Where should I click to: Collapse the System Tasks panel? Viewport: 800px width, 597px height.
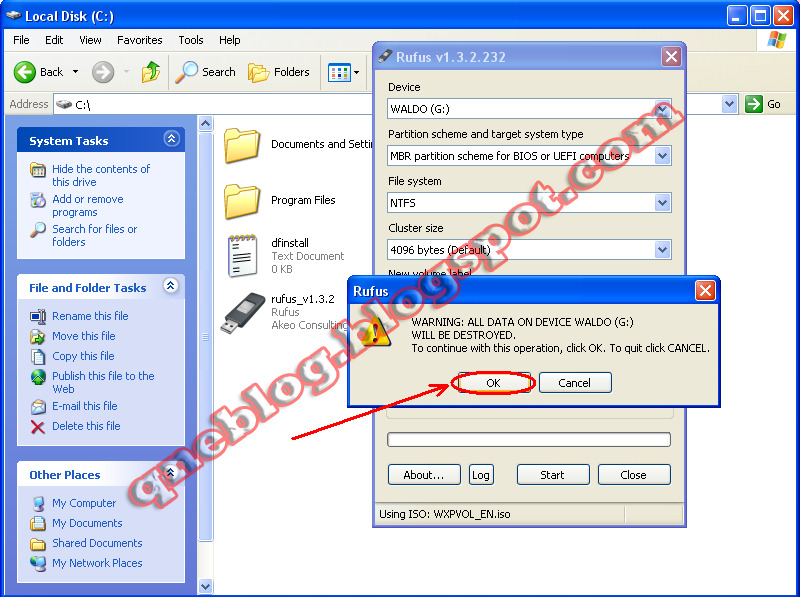coord(171,138)
